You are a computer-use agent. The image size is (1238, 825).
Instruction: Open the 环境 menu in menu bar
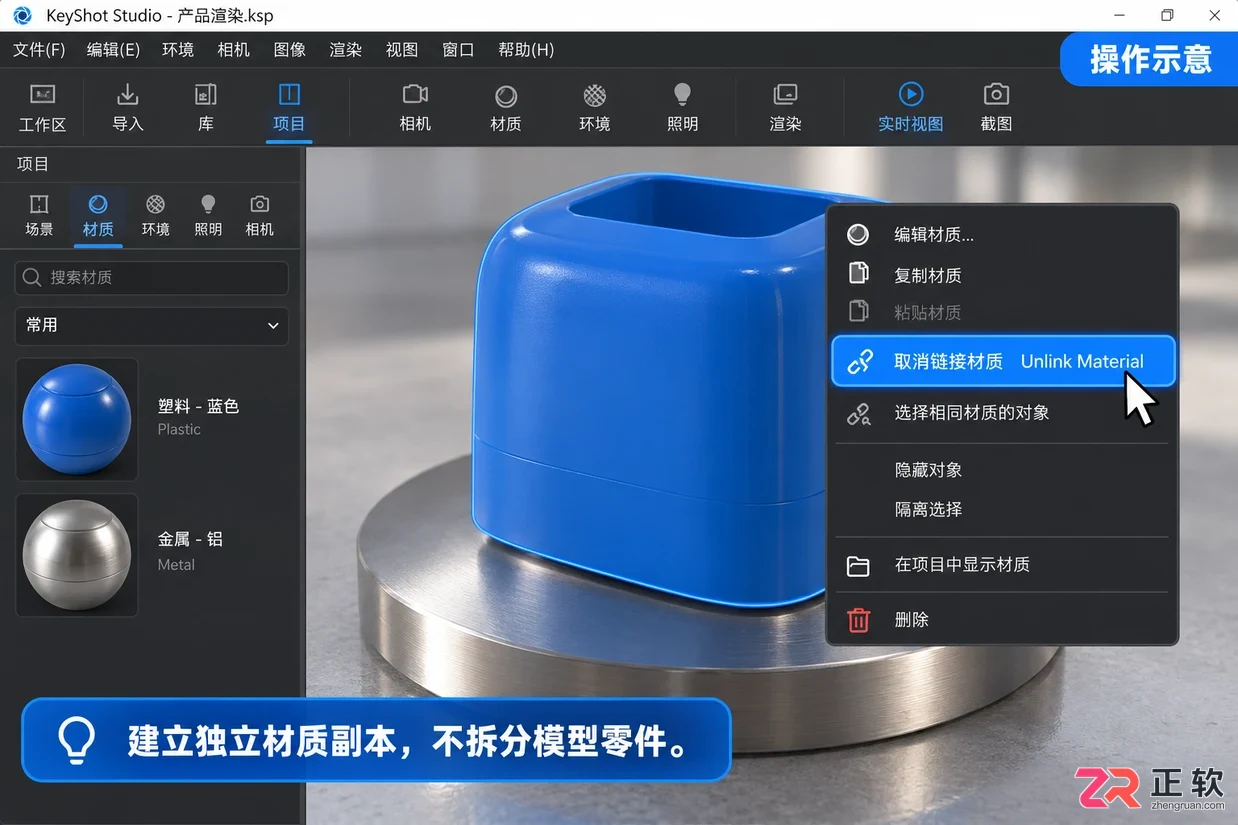coord(178,49)
